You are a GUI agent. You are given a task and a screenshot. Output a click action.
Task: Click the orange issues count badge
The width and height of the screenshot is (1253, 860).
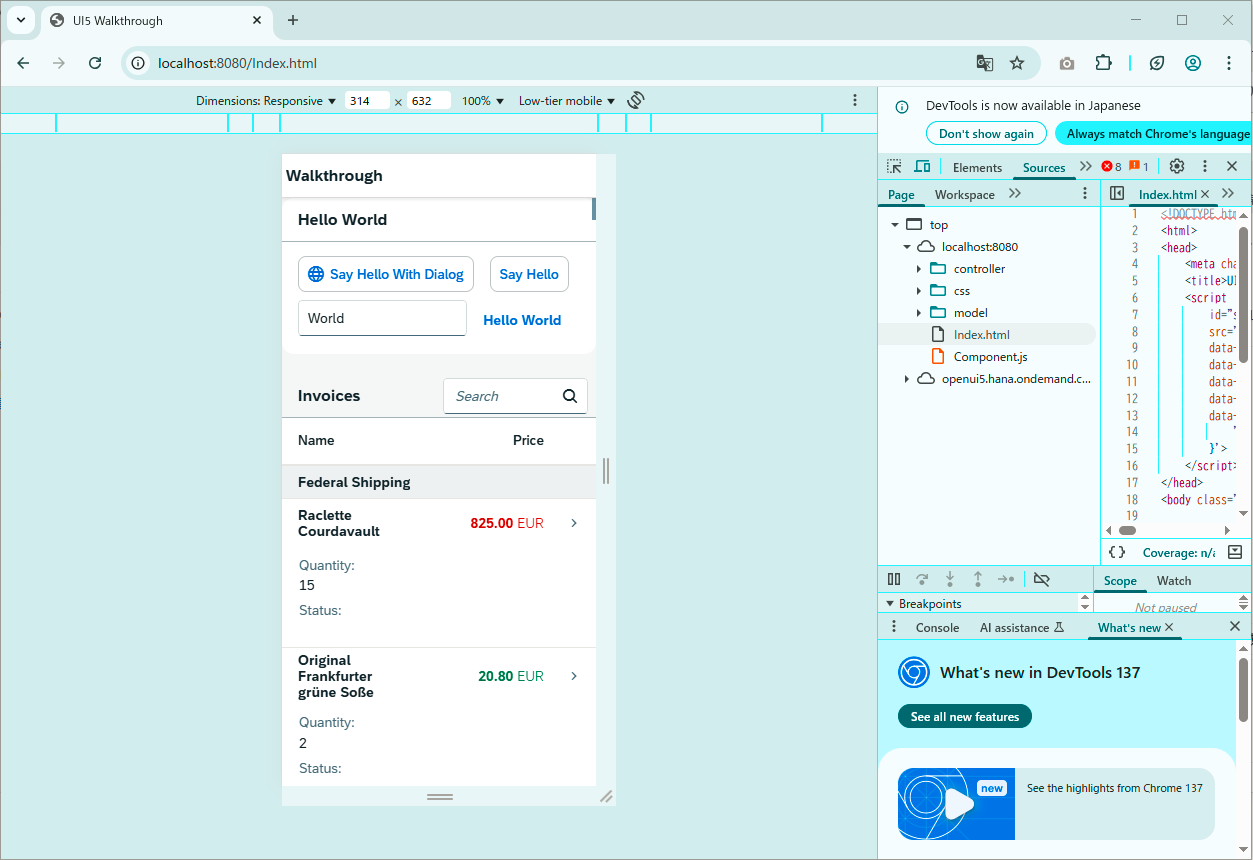(x=1139, y=167)
